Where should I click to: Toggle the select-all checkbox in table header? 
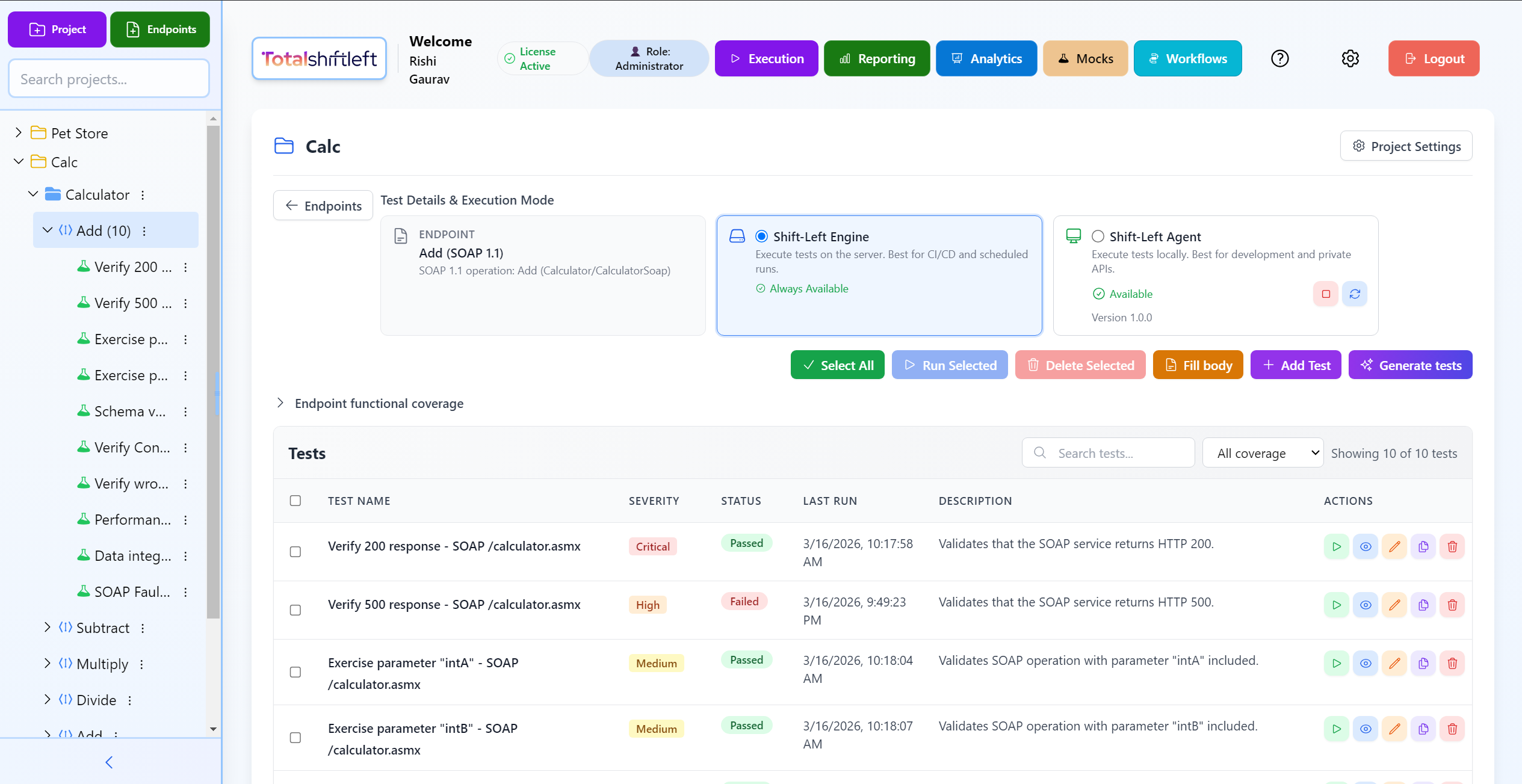tap(295, 501)
